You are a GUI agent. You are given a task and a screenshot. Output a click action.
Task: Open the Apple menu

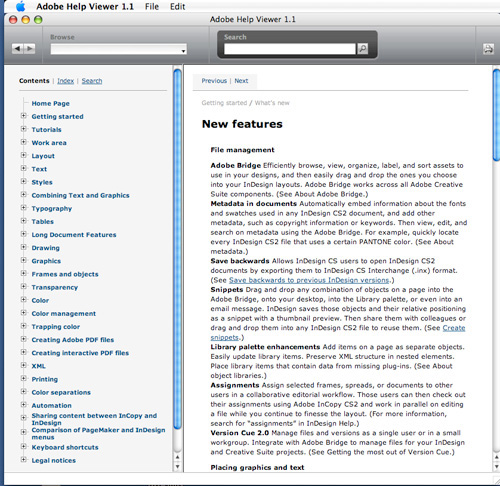pyautogui.click(x=20, y=6)
